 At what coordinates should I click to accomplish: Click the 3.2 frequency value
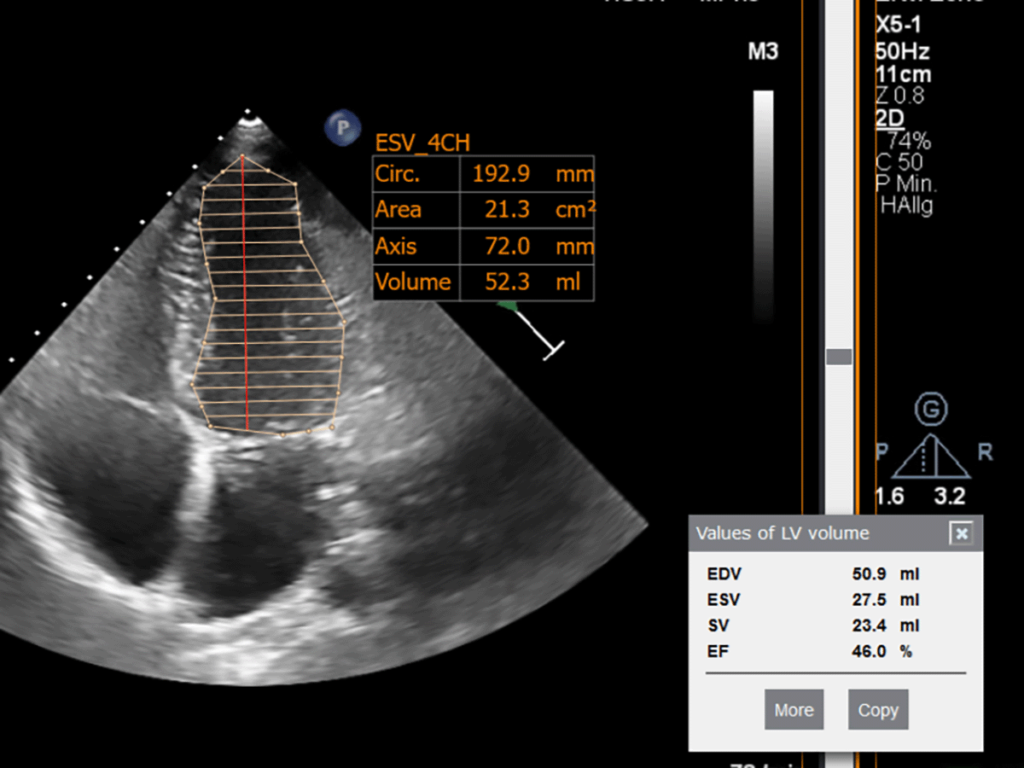[950, 496]
